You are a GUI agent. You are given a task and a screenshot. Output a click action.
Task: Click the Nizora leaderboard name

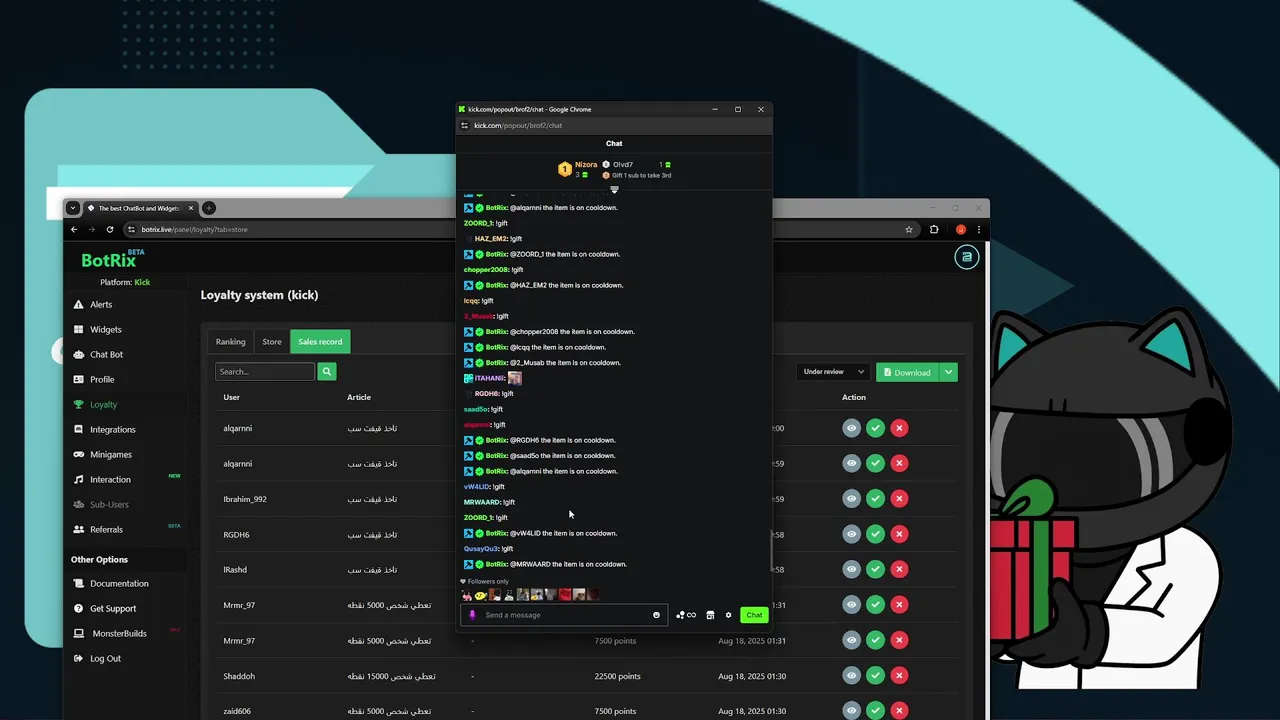[x=586, y=164]
